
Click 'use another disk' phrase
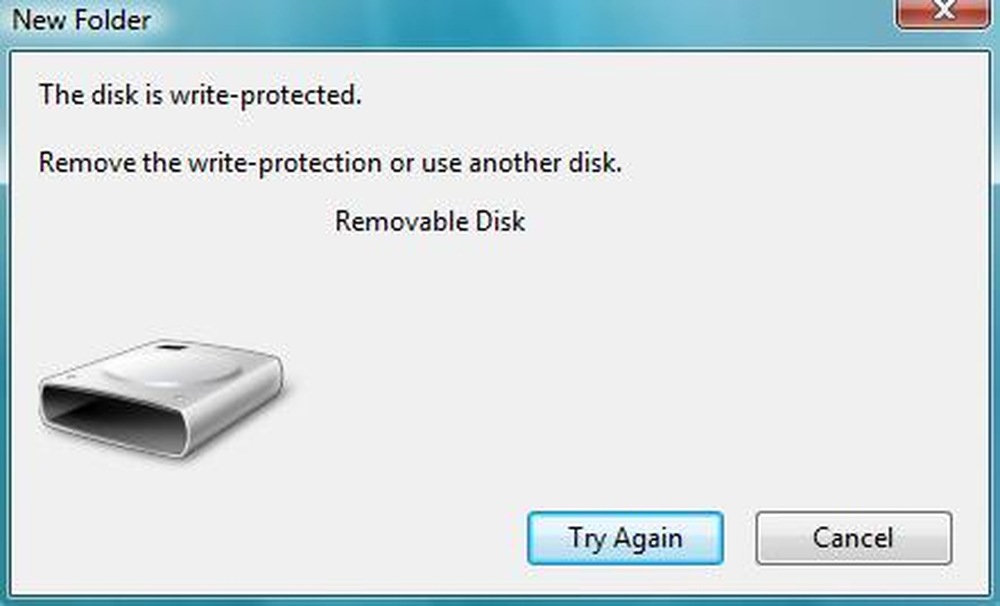[x=521, y=163]
